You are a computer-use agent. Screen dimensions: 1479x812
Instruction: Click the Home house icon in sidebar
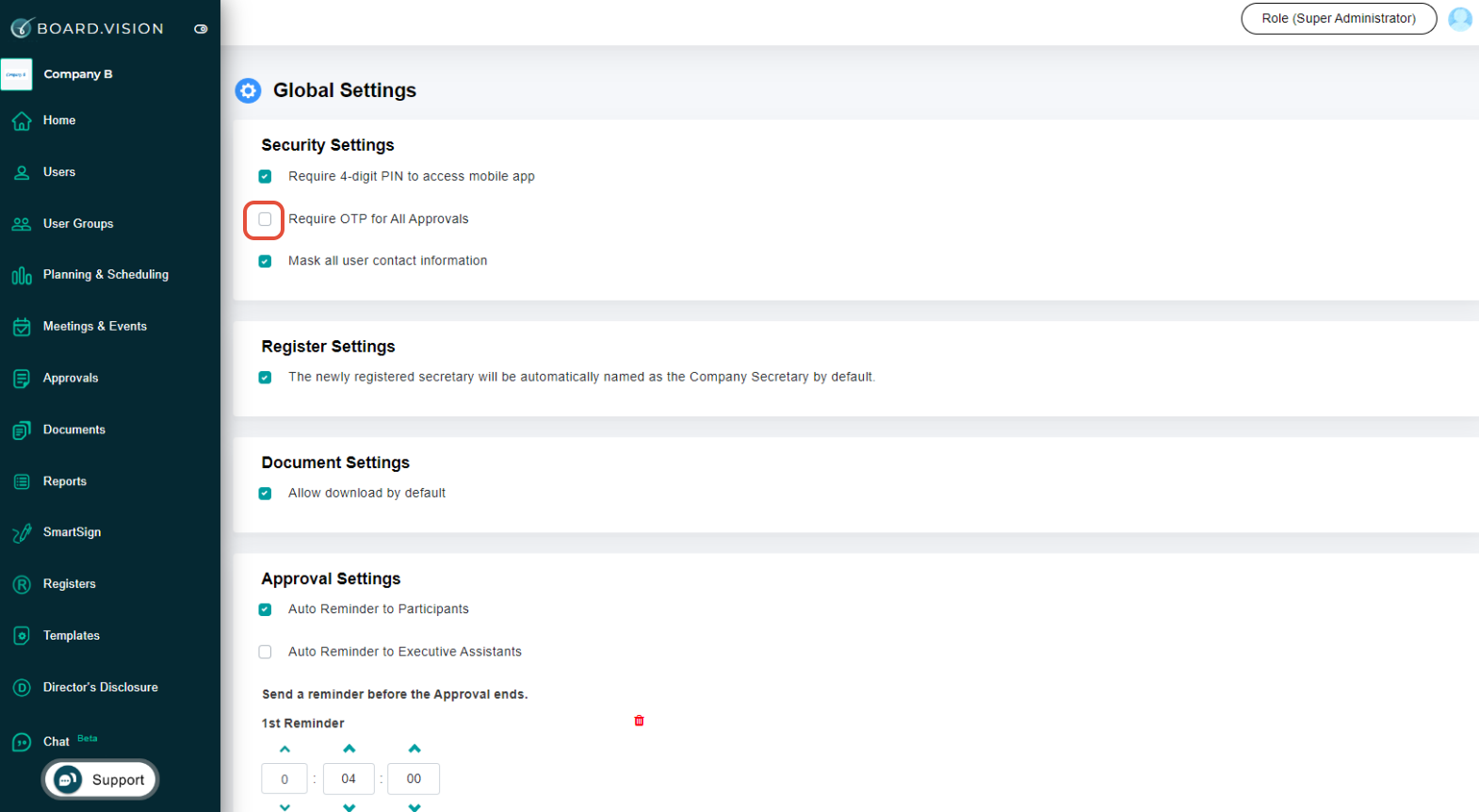22,121
